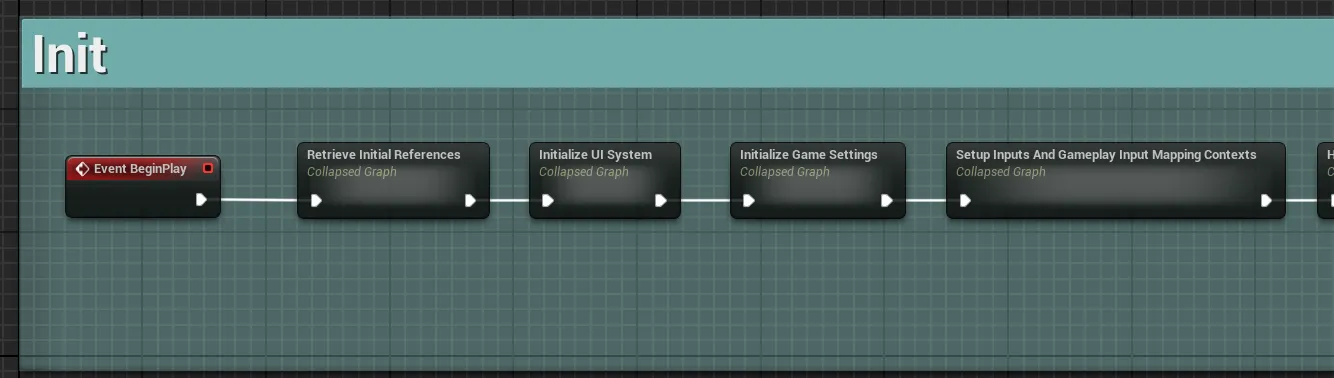
Task: Click Collapsed Graph label under Initialize Game Settings
Action: click(x=785, y=172)
